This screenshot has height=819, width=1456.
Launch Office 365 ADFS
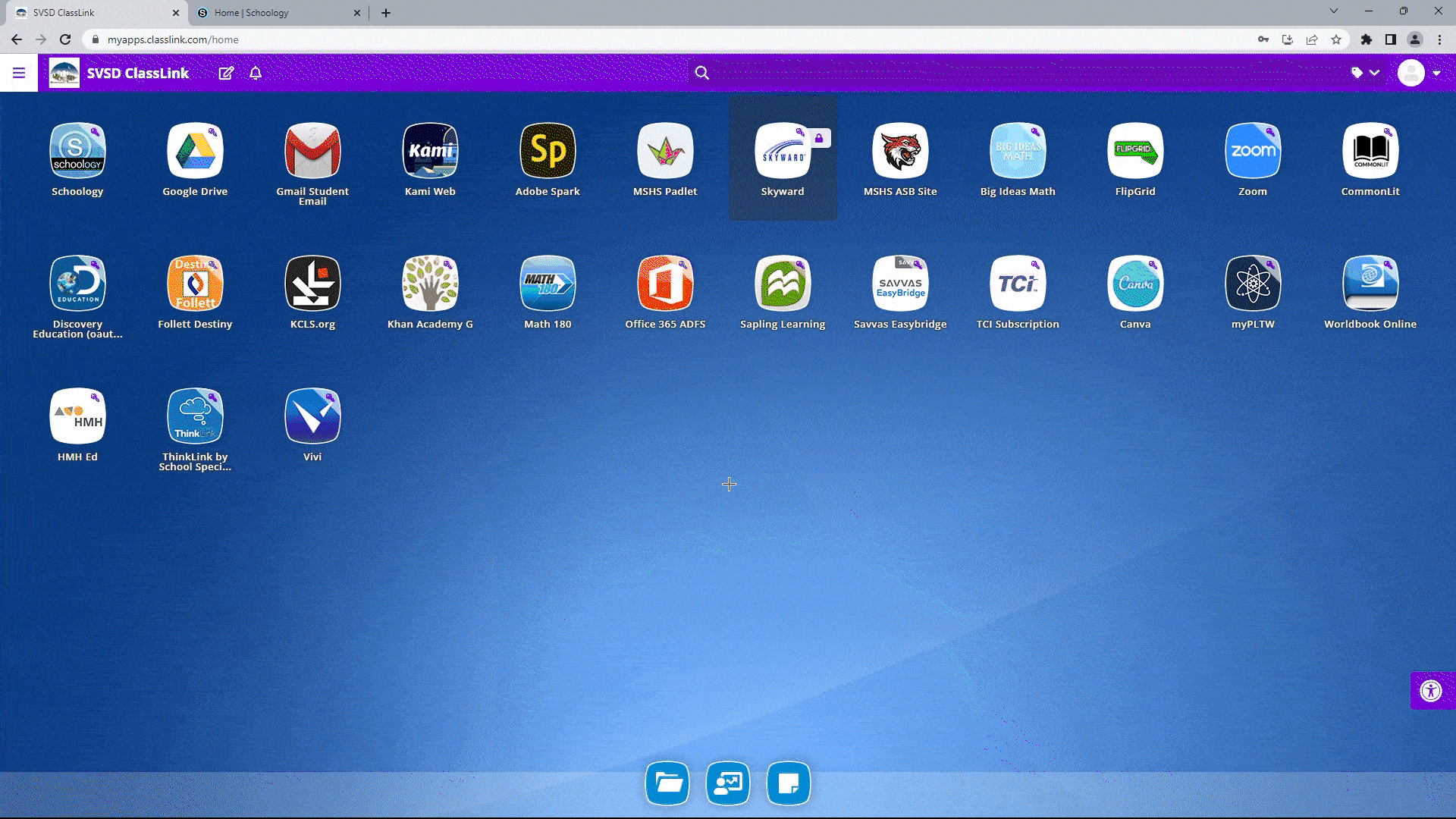(665, 284)
